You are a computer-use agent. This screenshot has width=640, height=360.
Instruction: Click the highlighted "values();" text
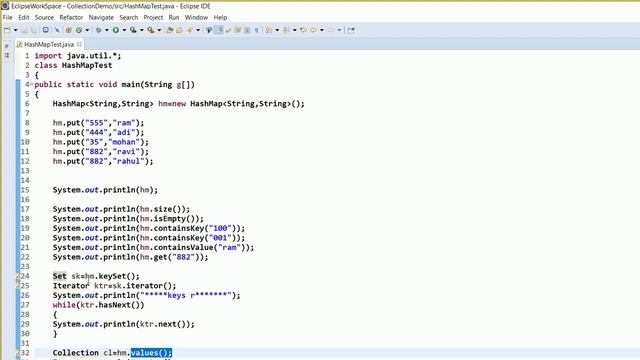pyautogui.click(x=151, y=353)
